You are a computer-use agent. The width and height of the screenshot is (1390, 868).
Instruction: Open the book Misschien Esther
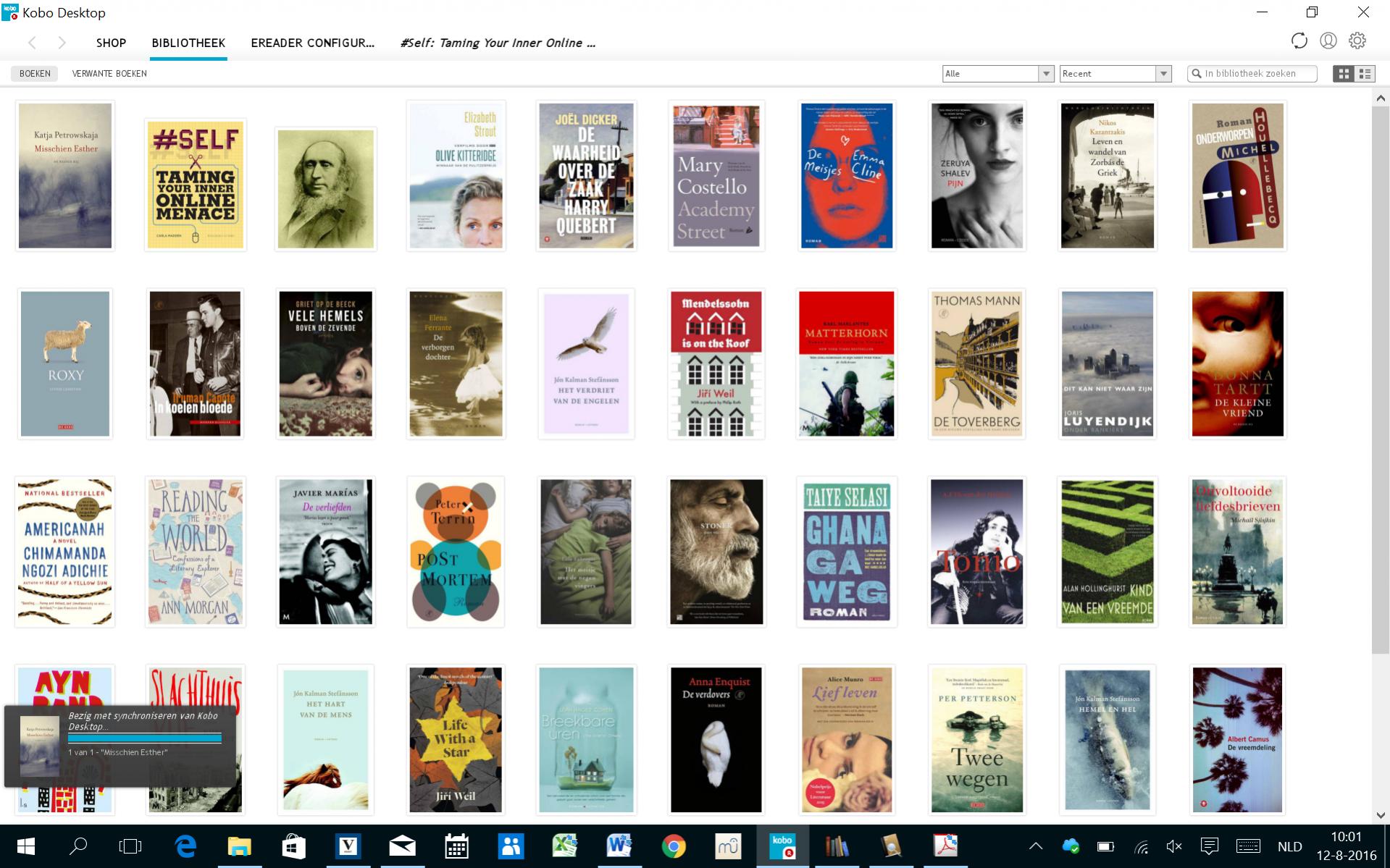pyautogui.click(x=65, y=176)
